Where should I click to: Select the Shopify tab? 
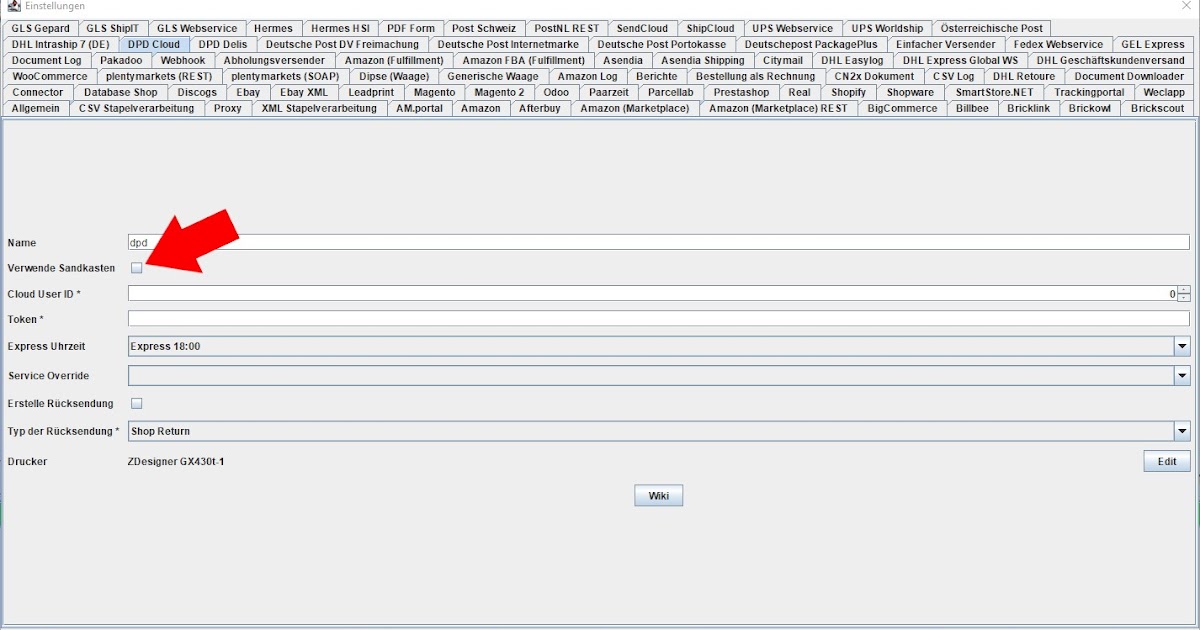pos(849,92)
